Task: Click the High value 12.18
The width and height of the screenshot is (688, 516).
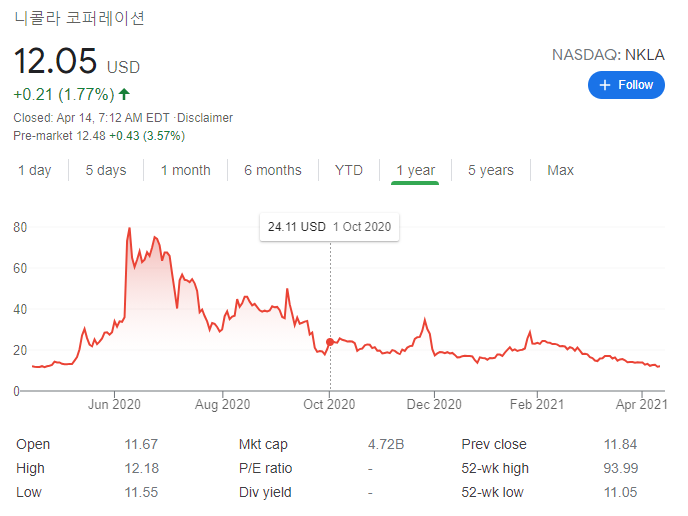Action: point(141,468)
